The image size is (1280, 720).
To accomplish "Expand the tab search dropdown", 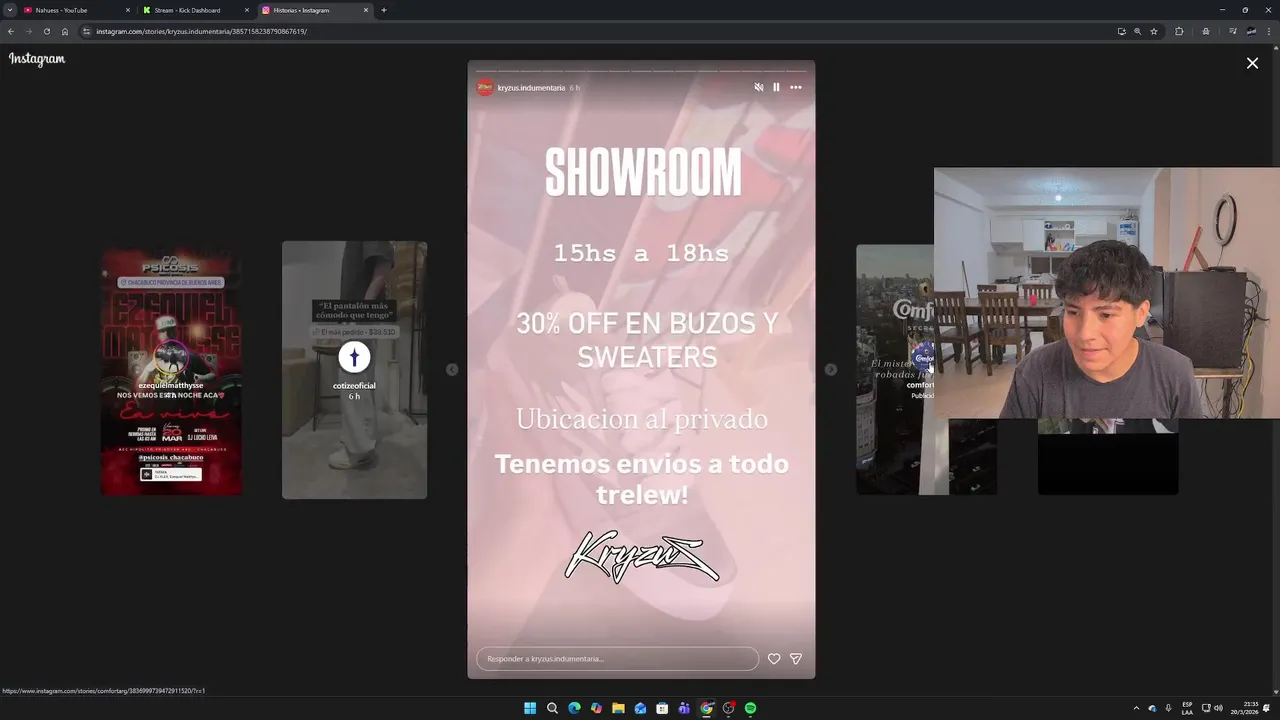I will click(x=9, y=10).
